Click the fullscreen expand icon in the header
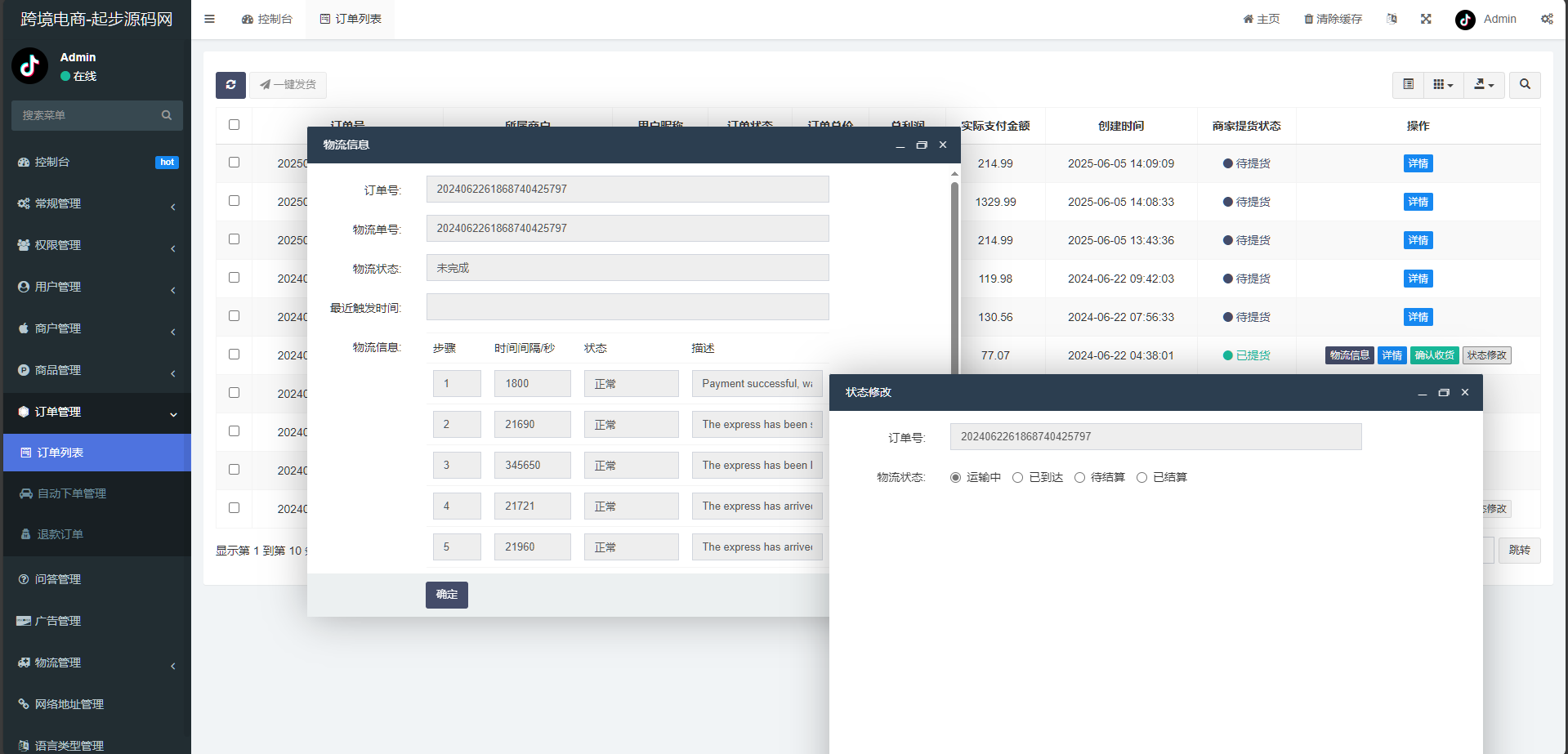This screenshot has height=754, width=1568. 1426,19
